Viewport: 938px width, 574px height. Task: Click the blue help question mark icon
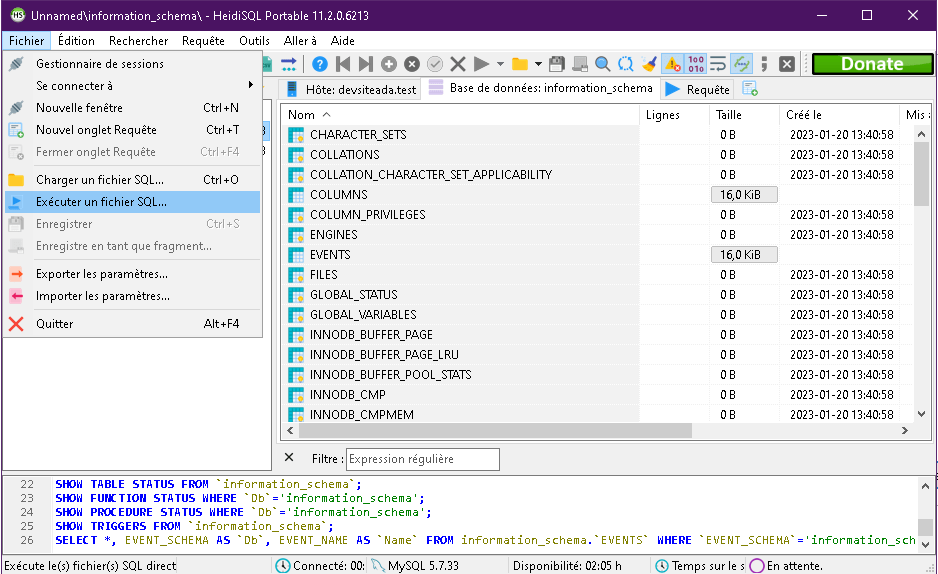[320, 64]
